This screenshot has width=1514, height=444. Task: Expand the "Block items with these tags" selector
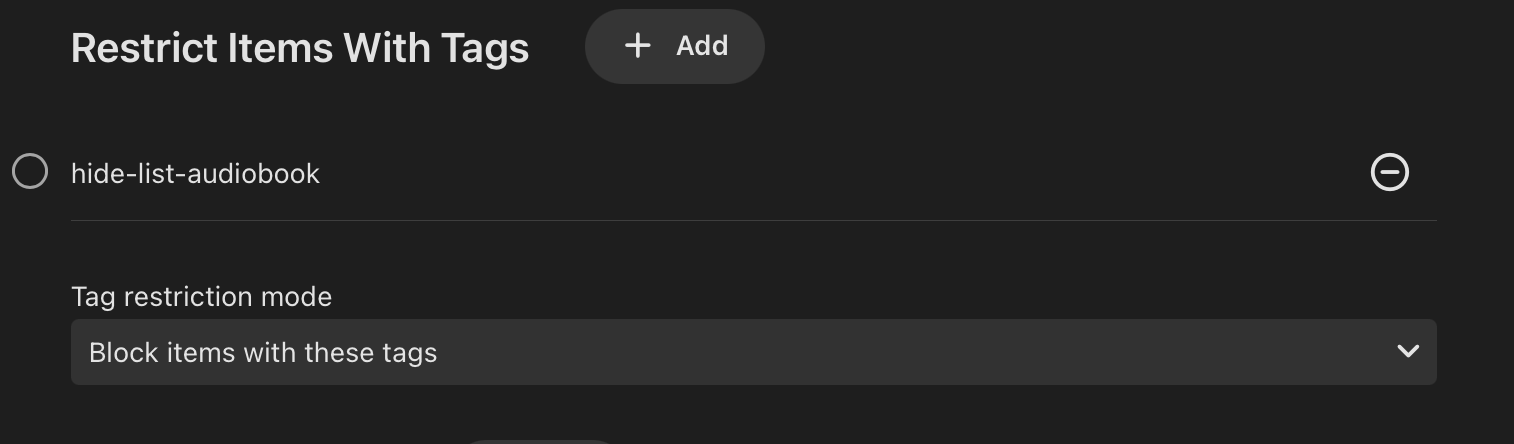tap(753, 352)
